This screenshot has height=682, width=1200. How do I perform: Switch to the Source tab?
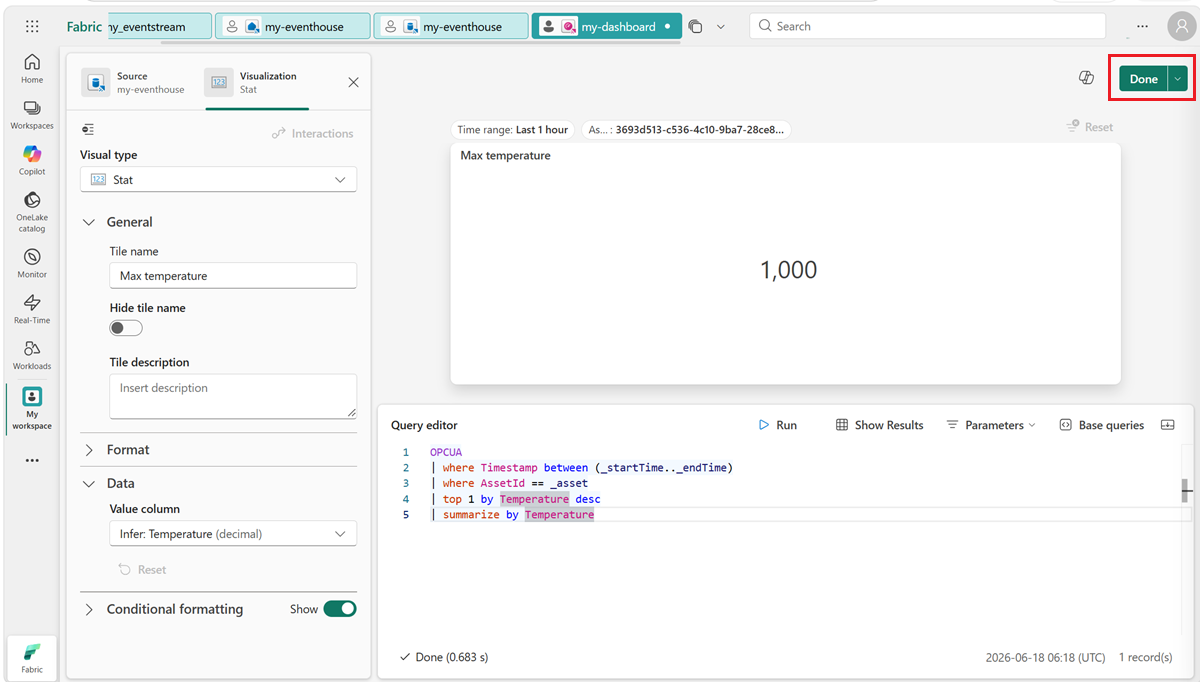pos(134,82)
